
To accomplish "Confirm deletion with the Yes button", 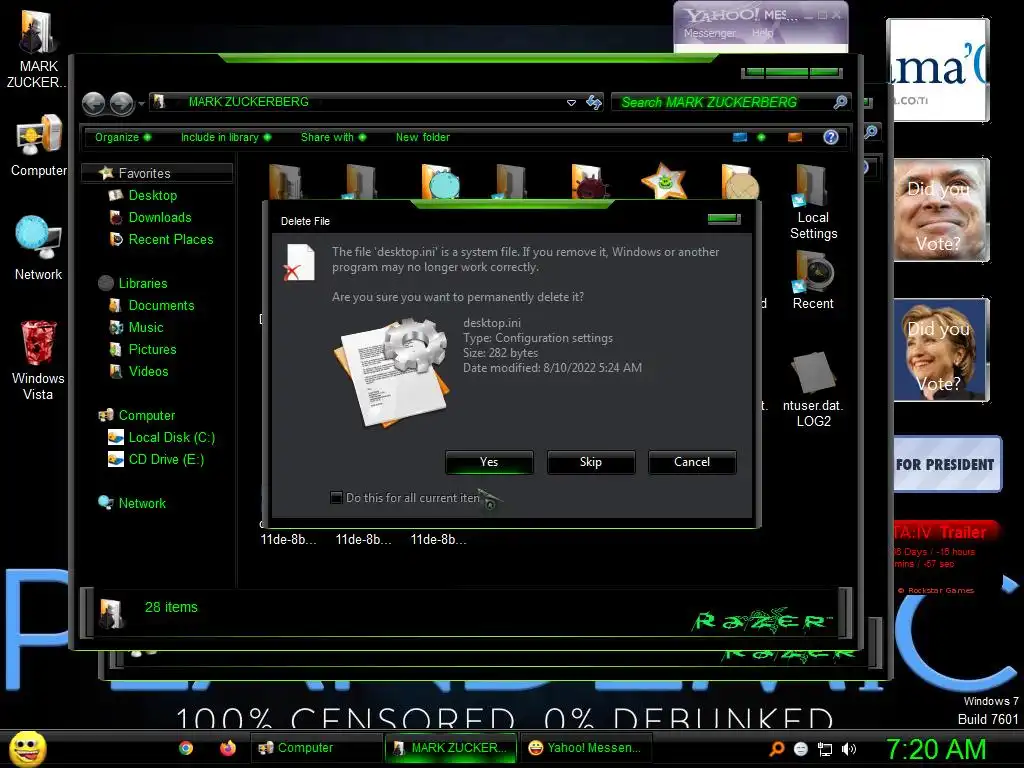I will coord(489,462).
